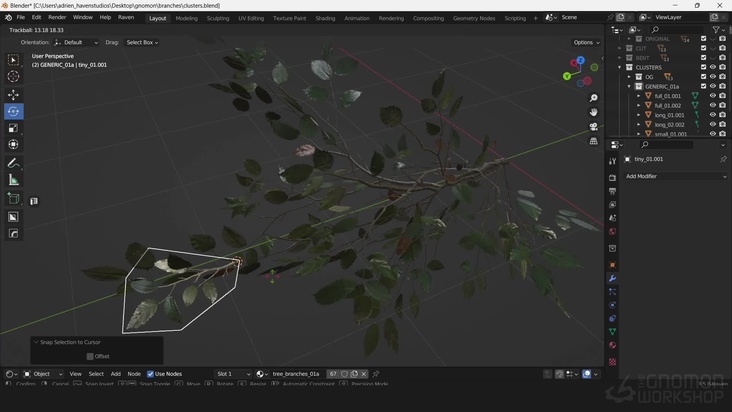The height and width of the screenshot is (412, 732).
Task: Open the Particles properties tab
Action: point(612,292)
